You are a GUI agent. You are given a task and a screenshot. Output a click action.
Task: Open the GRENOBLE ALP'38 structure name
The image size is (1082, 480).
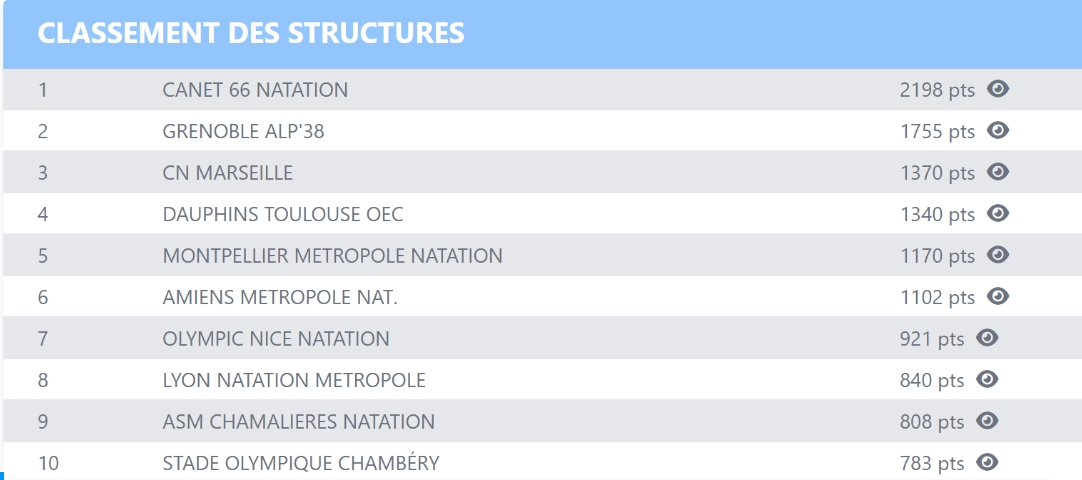243,132
